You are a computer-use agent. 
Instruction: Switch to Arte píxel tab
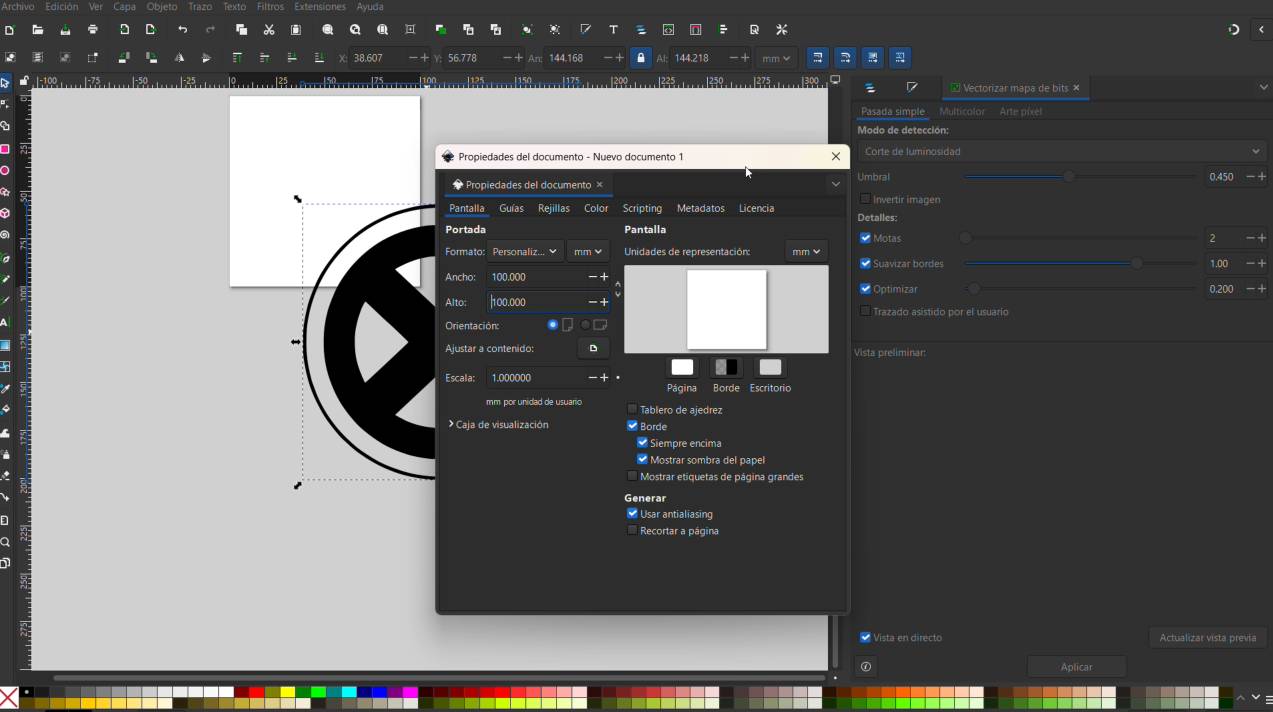tap(1021, 111)
